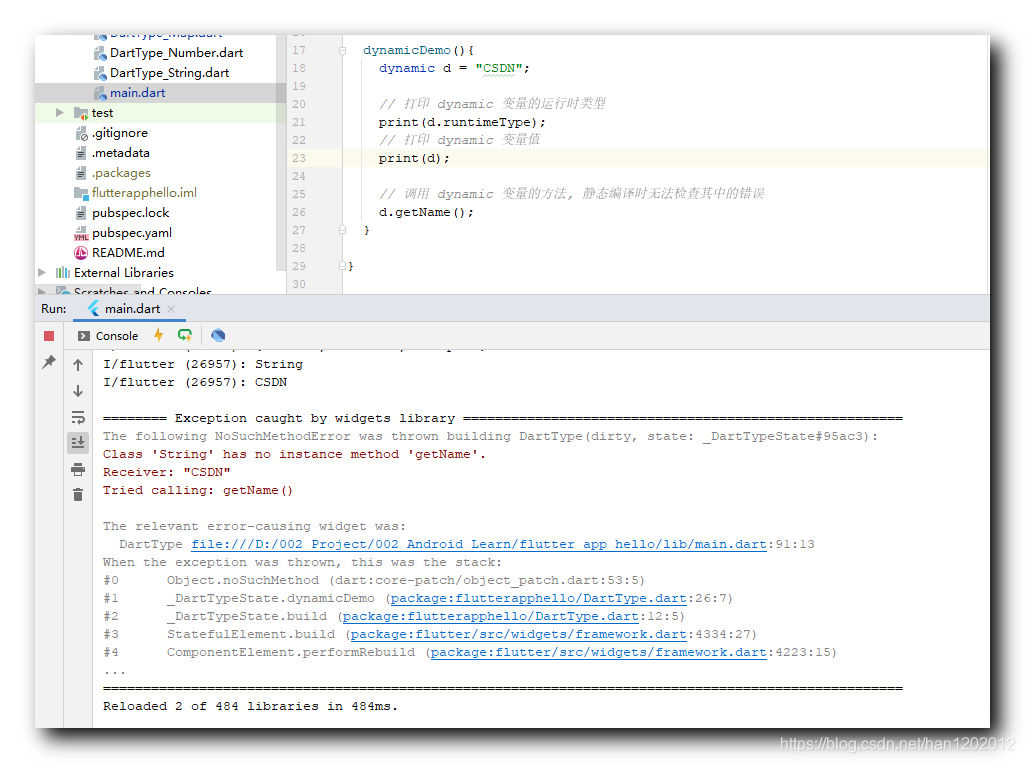Click gutter at line number 23
Viewport: 1025px width, 763px height.
coord(299,158)
